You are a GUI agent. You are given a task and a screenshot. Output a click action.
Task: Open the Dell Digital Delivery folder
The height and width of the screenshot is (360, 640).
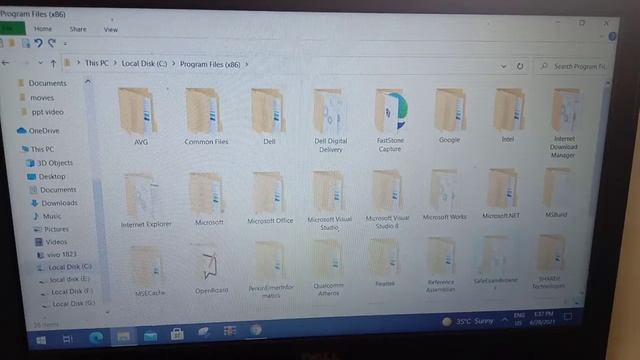click(x=330, y=121)
